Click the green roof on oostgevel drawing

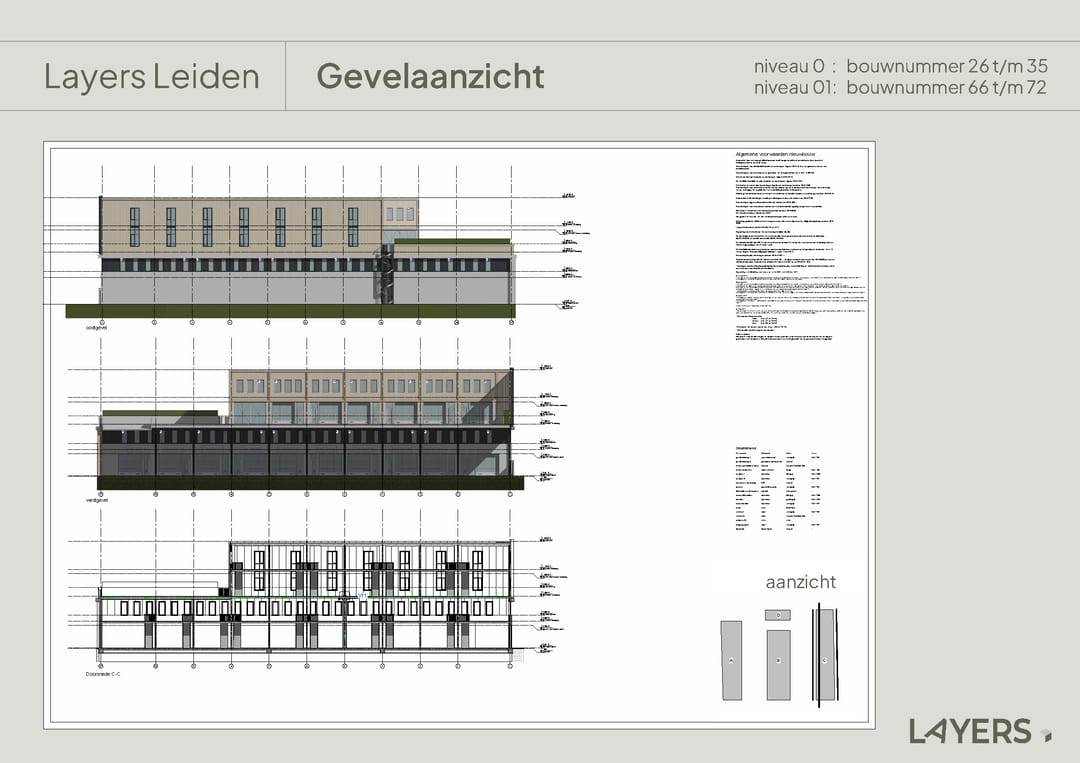click(x=452, y=241)
